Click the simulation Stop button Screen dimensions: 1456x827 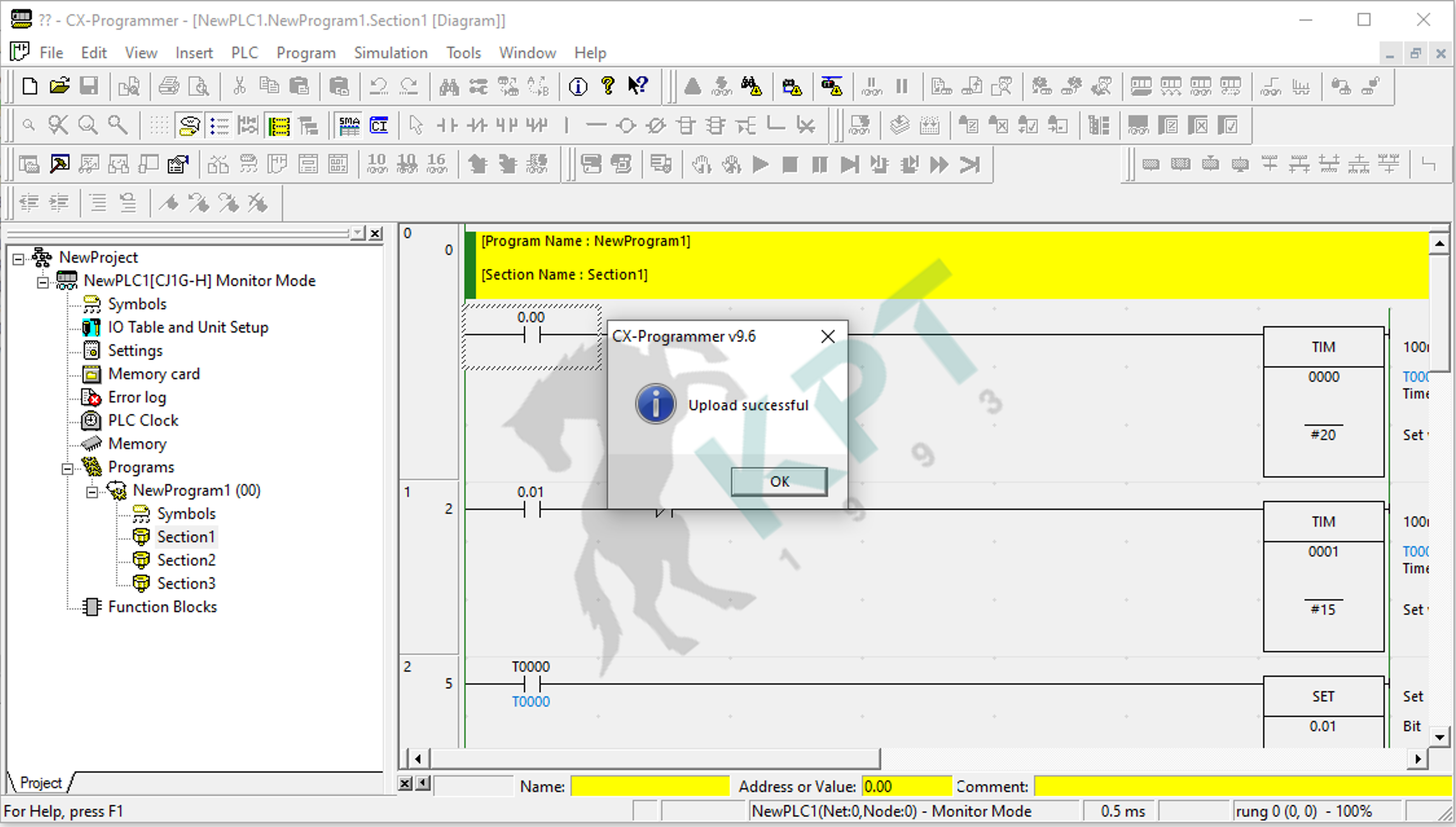click(790, 165)
